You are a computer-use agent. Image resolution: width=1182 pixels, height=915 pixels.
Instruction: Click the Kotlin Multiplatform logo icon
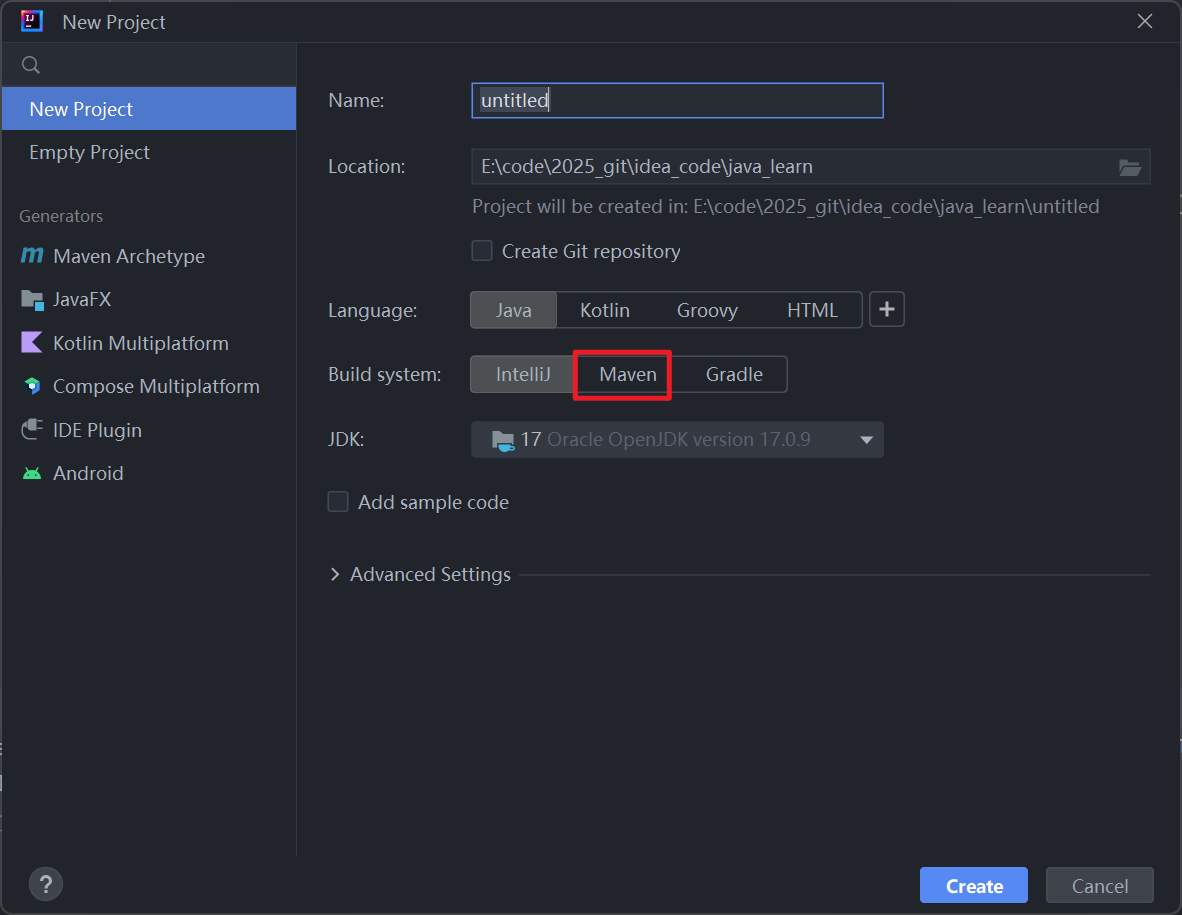click(32, 343)
